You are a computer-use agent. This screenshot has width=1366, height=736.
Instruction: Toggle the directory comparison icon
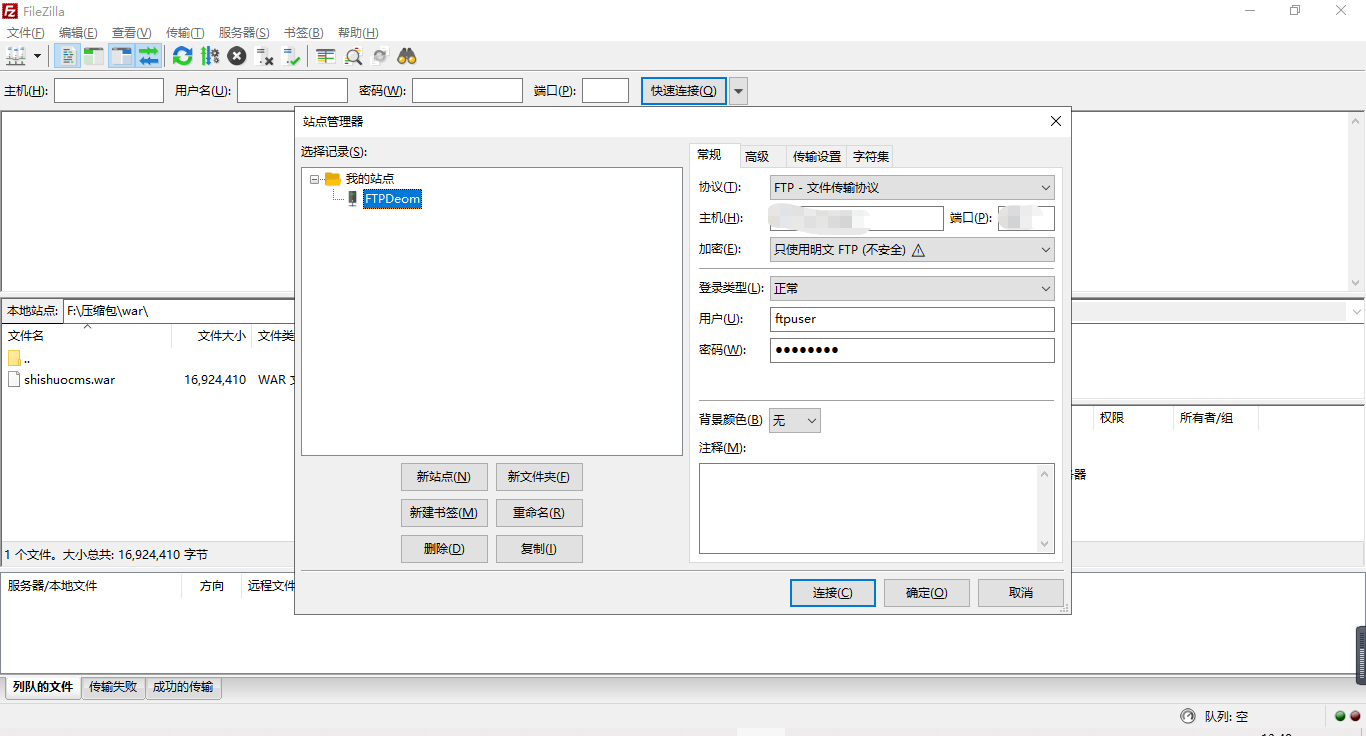point(353,56)
